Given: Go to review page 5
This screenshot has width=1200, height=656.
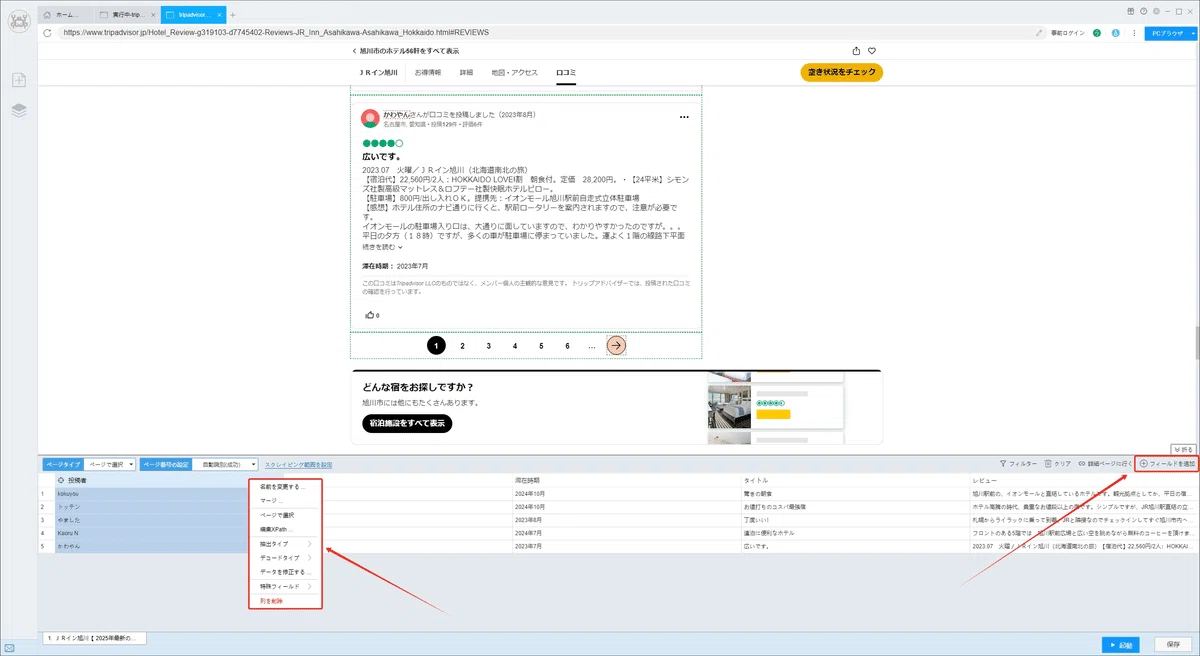Looking at the screenshot, I should point(541,345).
